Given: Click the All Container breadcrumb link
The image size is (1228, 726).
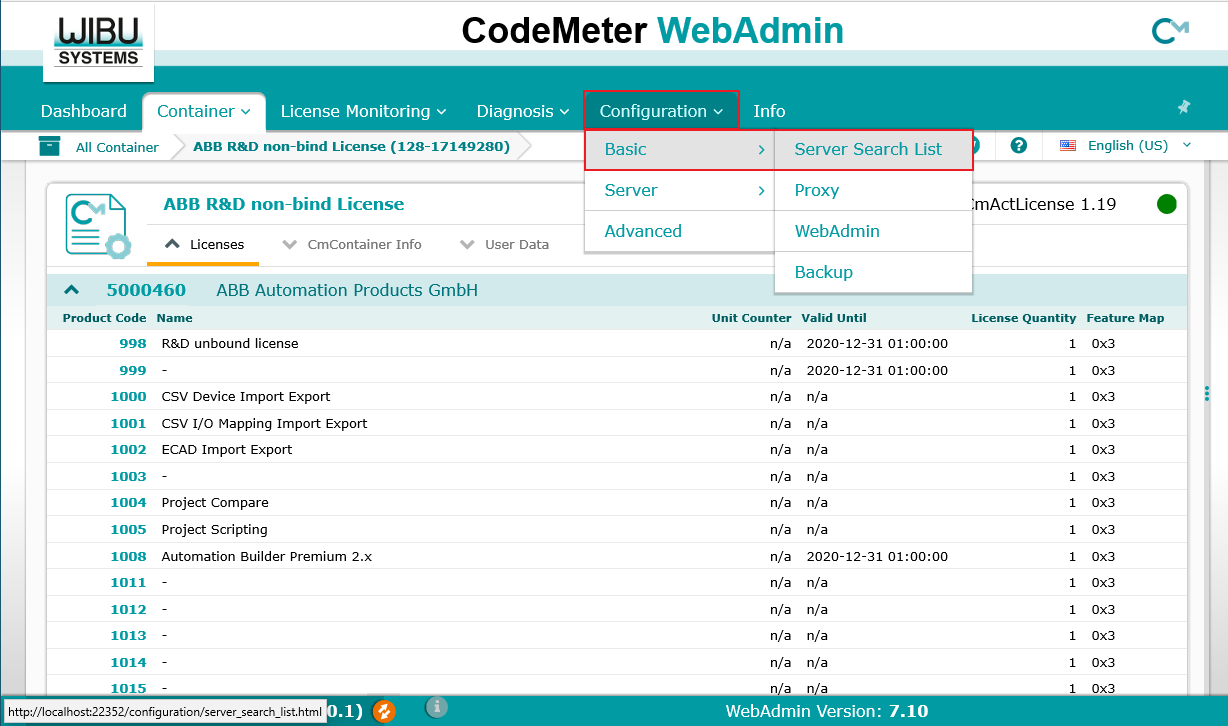Looking at the screenshot, I should point(117,147).
